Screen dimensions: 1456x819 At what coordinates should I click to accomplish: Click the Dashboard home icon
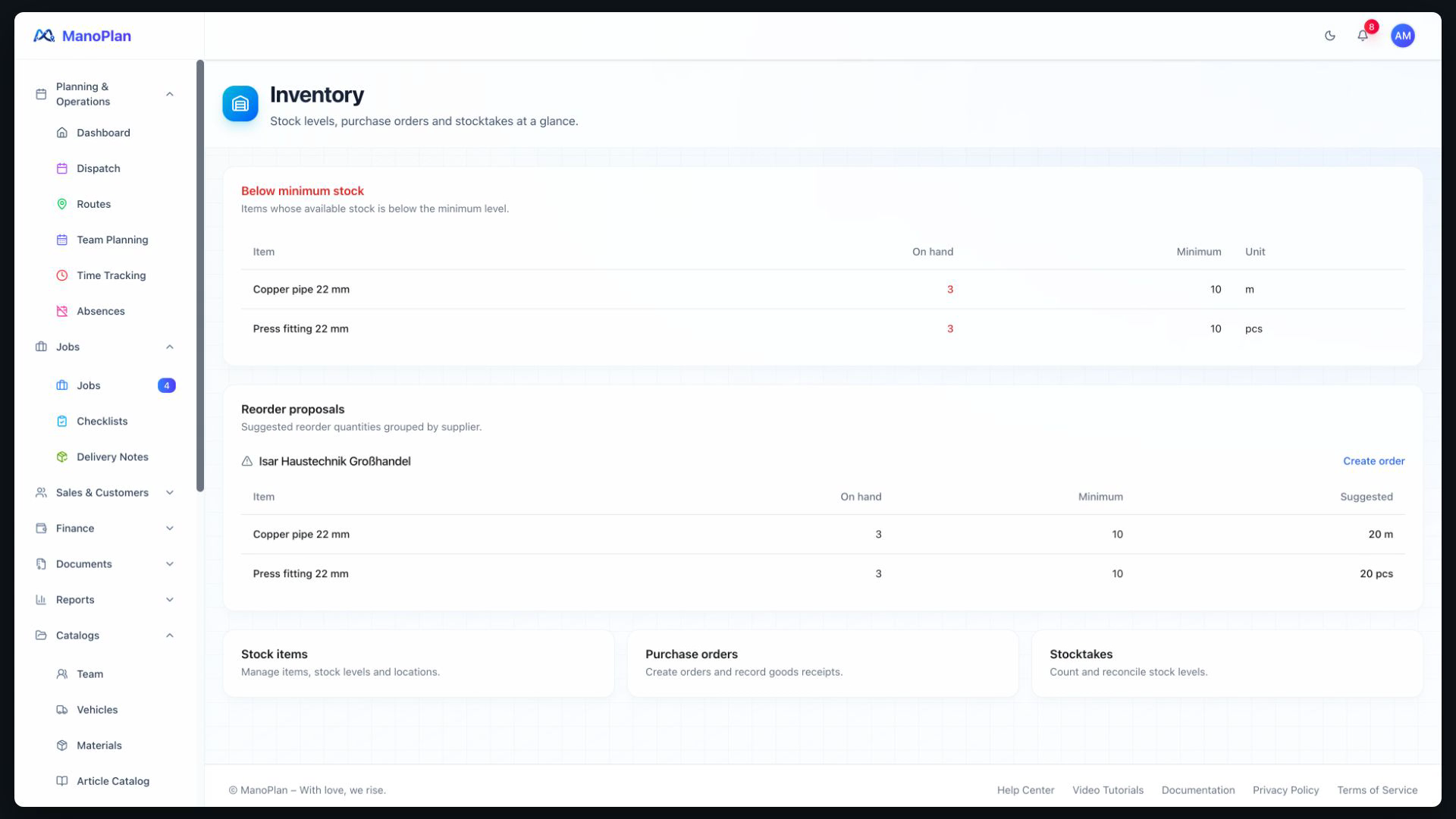pos(62,133)
